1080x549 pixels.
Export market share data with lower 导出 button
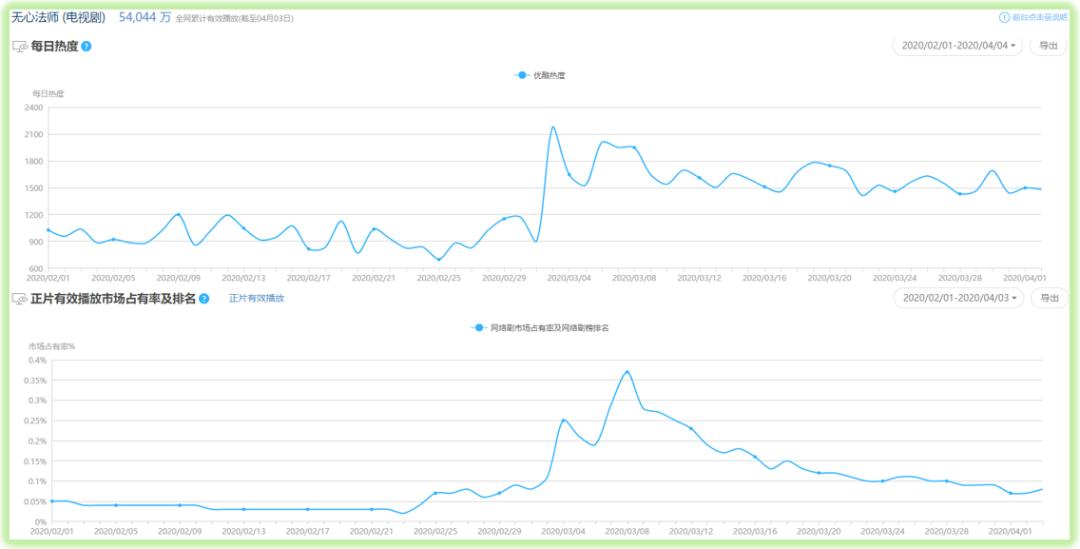point(1050,298)
